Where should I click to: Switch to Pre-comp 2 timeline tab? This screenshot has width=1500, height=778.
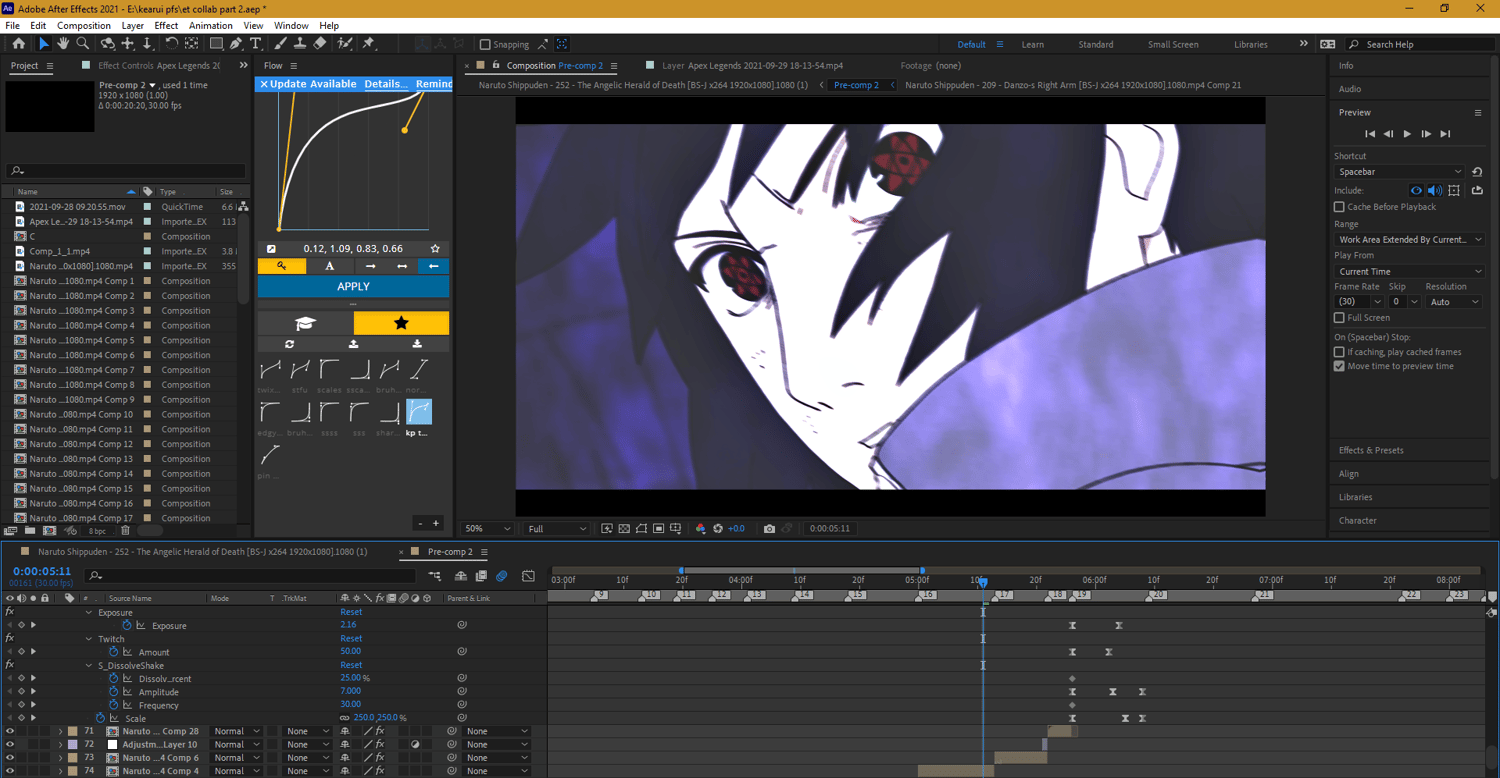tap(450, 552)
